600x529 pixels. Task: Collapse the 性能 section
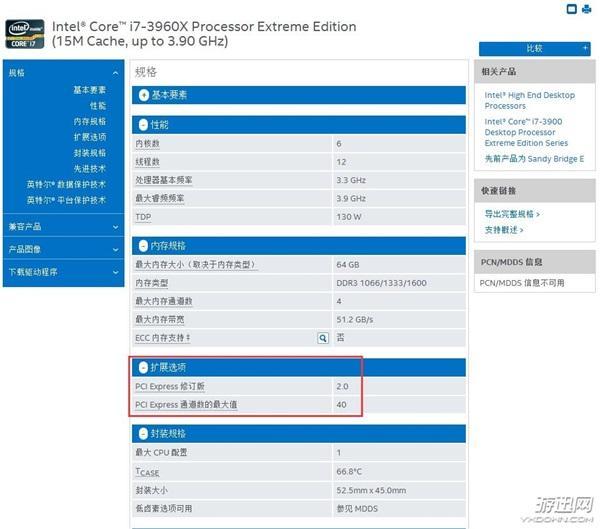[x=143, y=124]
